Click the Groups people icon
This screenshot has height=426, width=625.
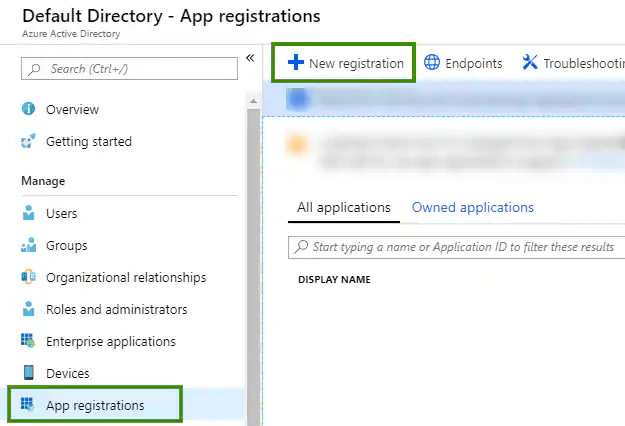click(x=28, y=245)
